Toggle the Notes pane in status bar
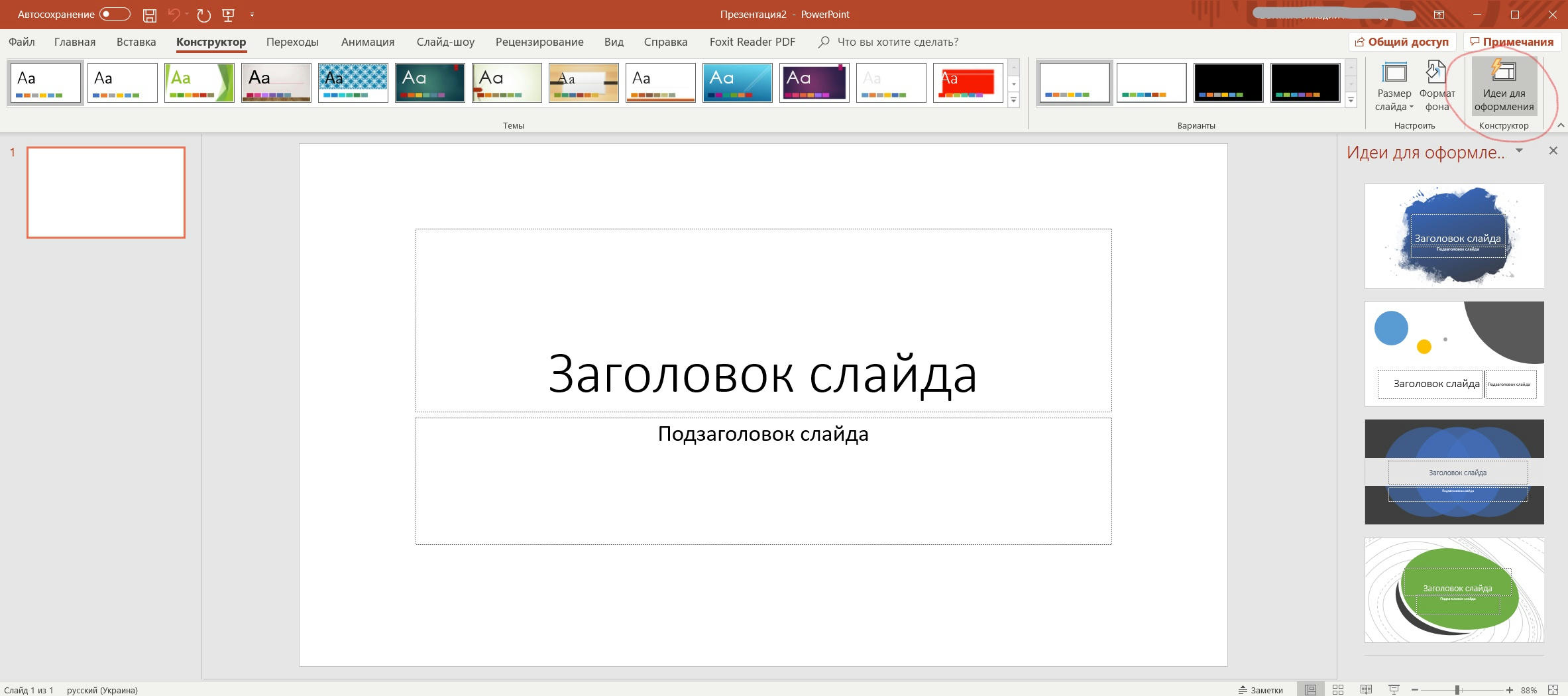 pyautogui.click(x=1260, y=690)
